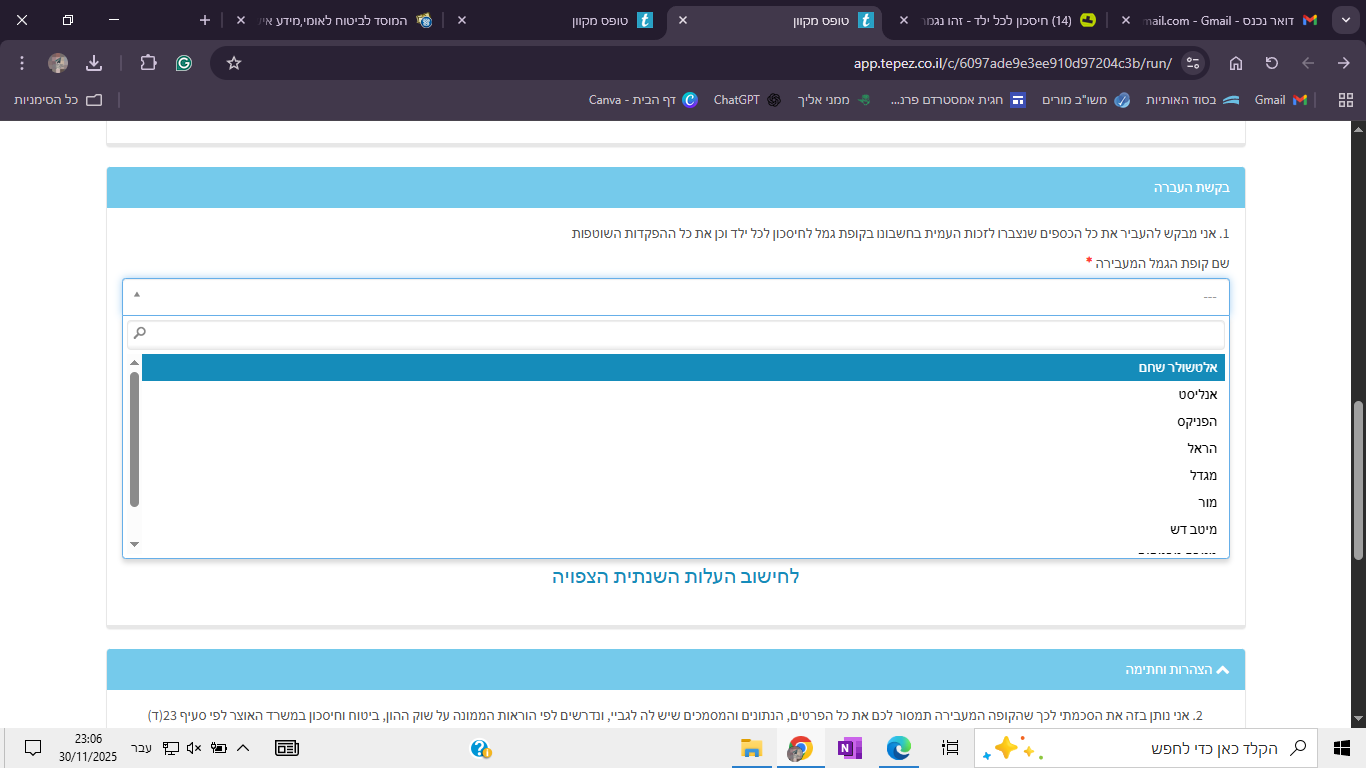The height and width of the screenshot is (768, 1366).
Task: Open the Chrome apps grid icon
Action: click(x=1345, y=100)
